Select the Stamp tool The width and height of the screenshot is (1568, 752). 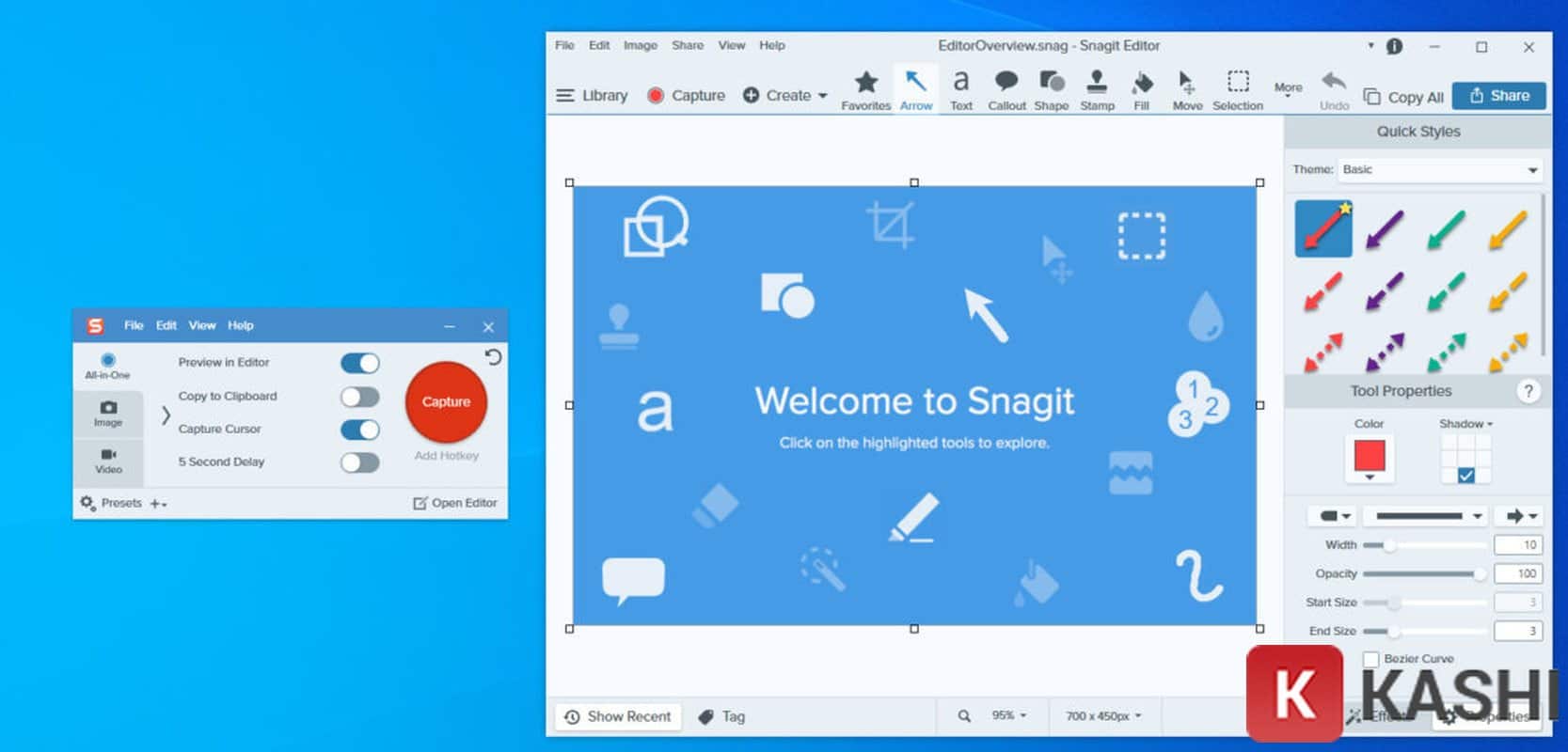(x=1097, y=90)
